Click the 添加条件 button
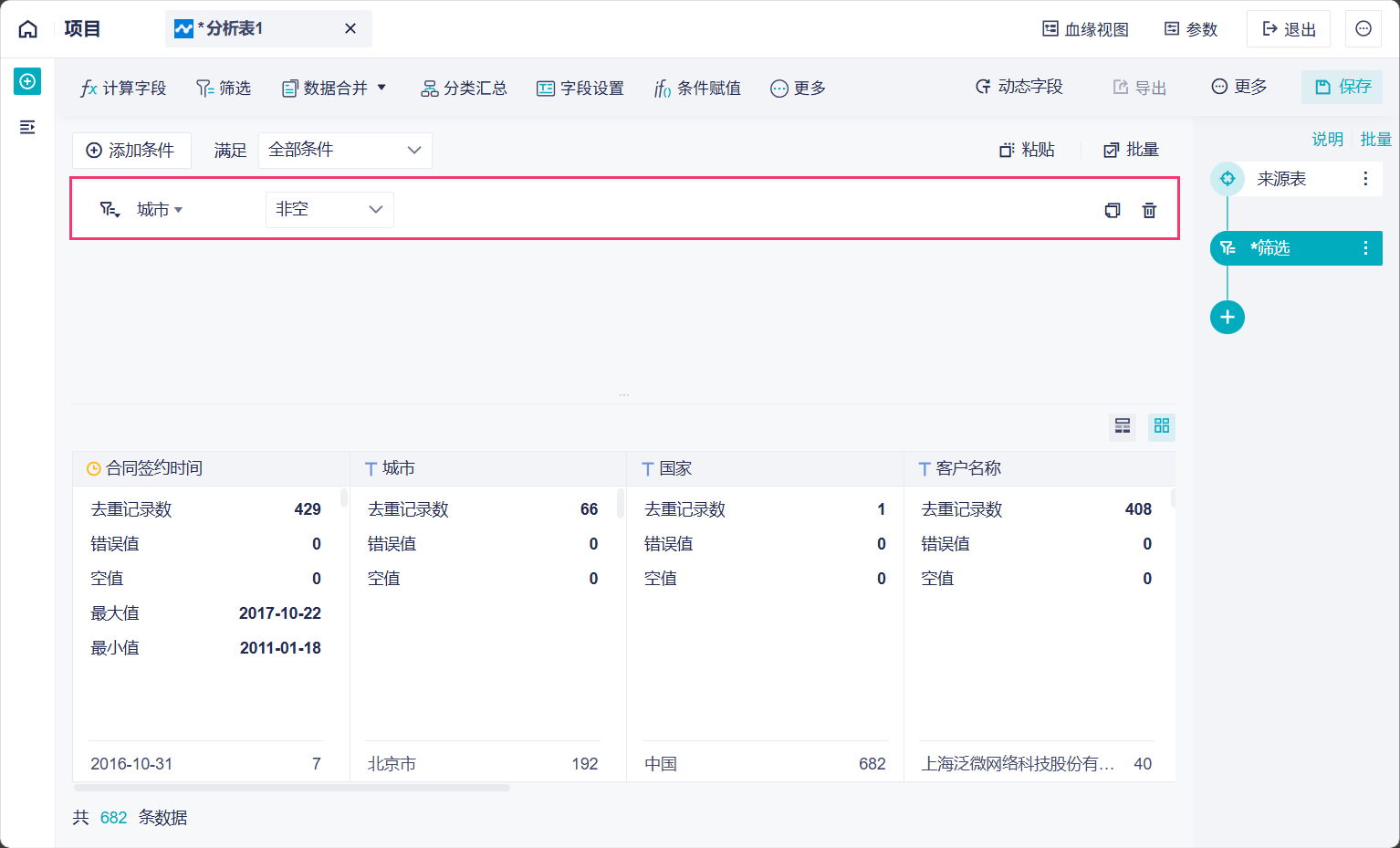 [x=131, y=151]
